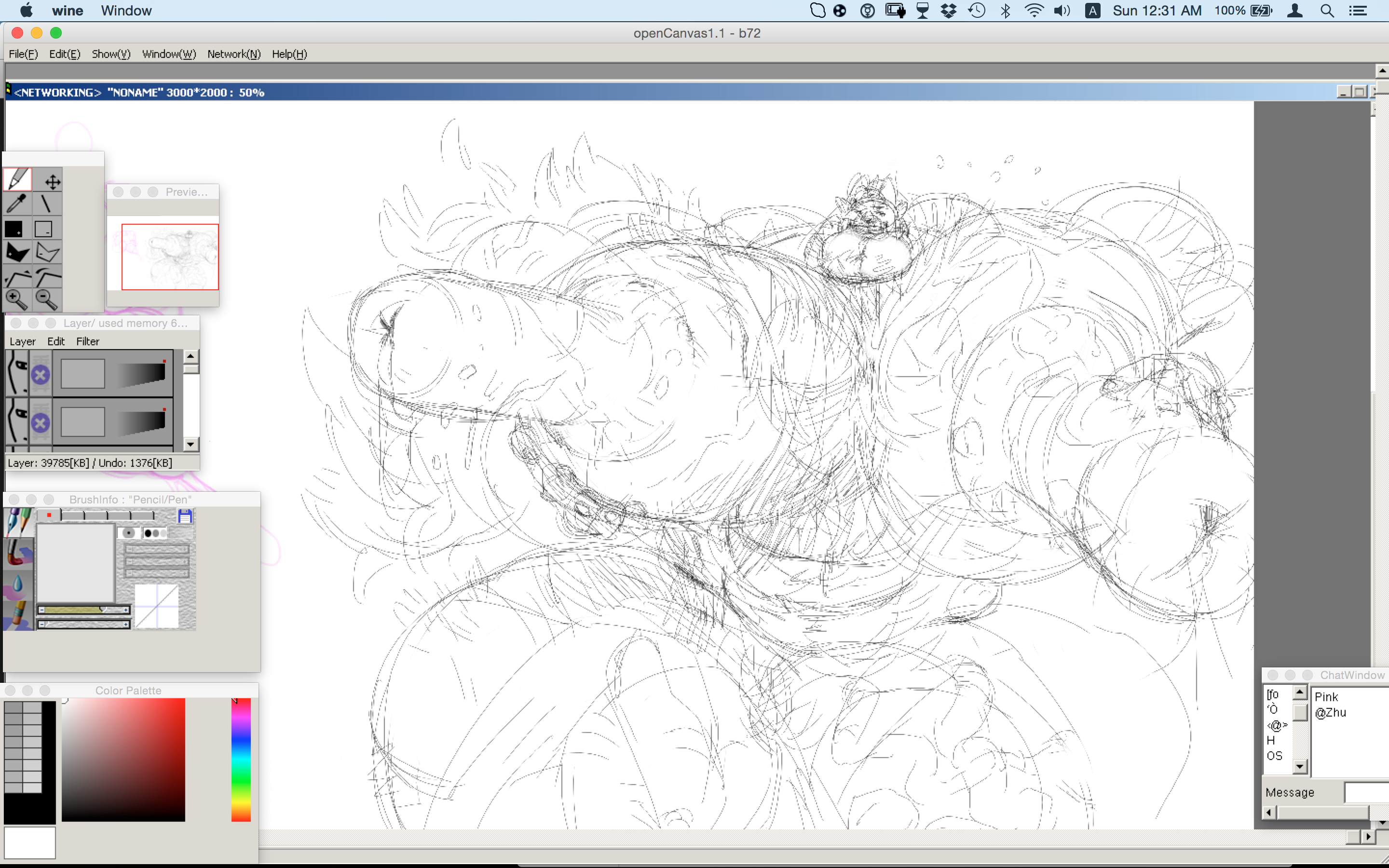The image size is (1389, 868).
Task: Select the move/pan hand tool
Action: (52, 182)
